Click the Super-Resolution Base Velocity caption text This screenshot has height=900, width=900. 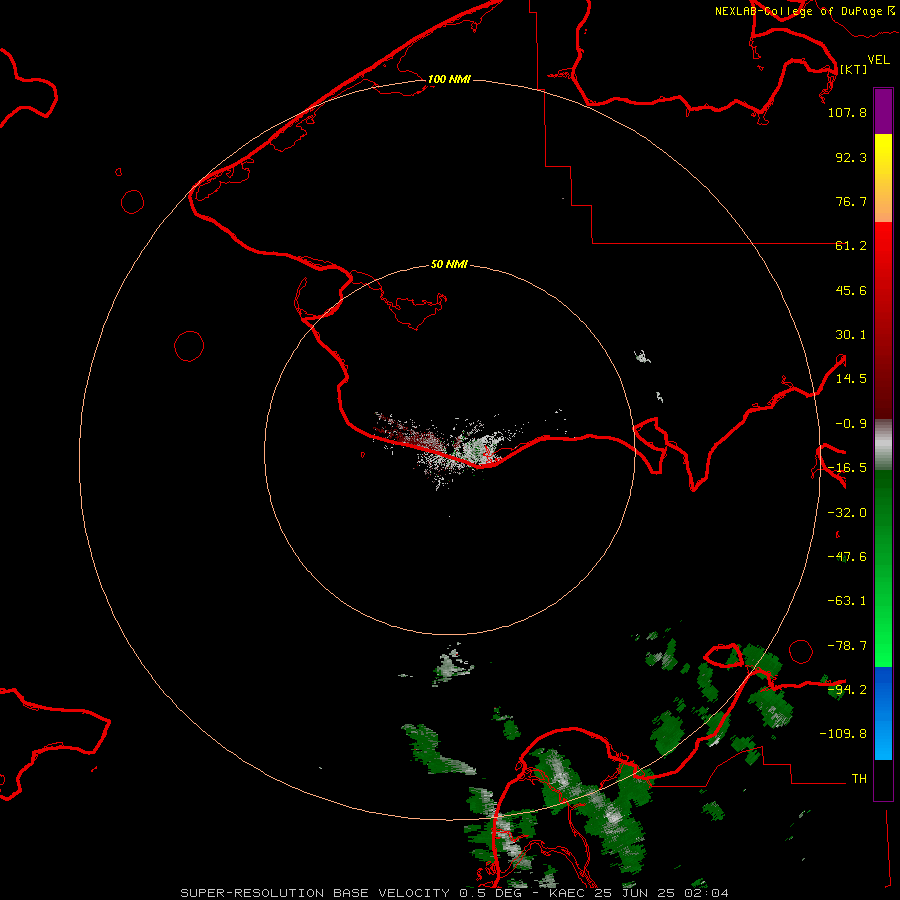[x=455, y=893]
